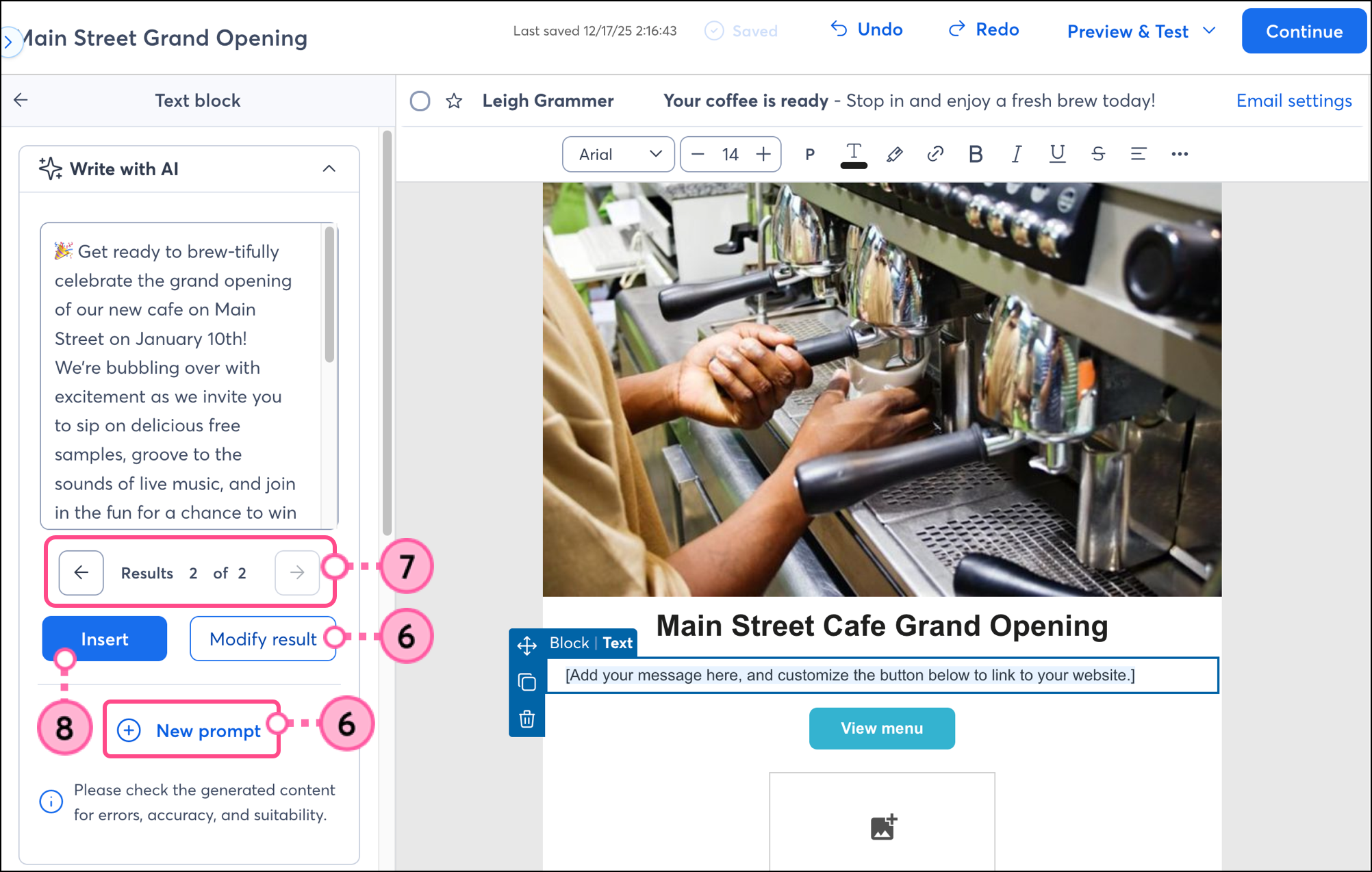Apply italic formatting
This screenshot has height=872, width=1372.
click(x=1017, y=154)
